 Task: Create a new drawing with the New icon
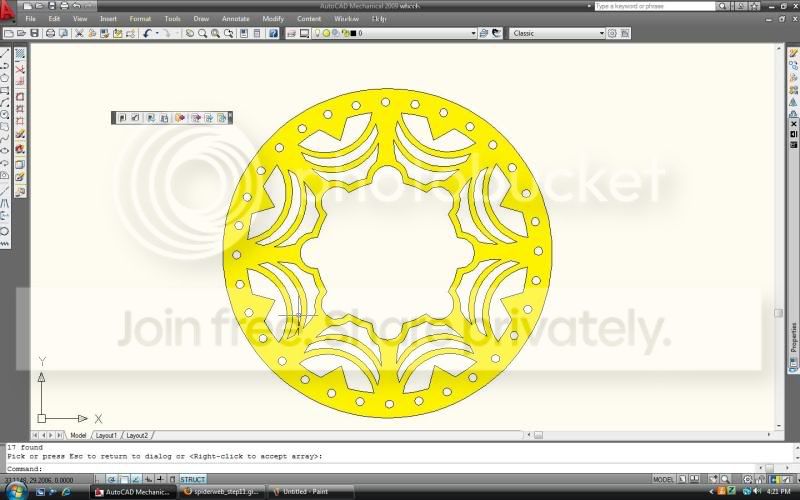[x=9, y=33]
